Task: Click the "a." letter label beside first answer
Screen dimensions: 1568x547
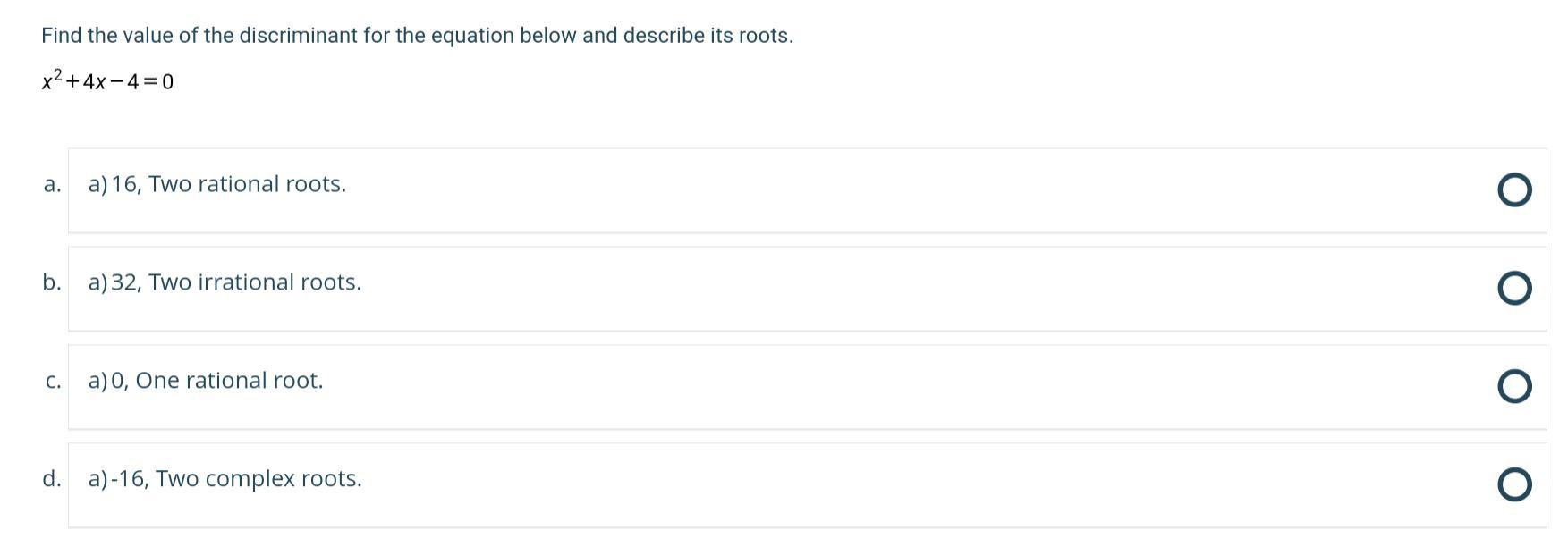Action: coord(52,184)
